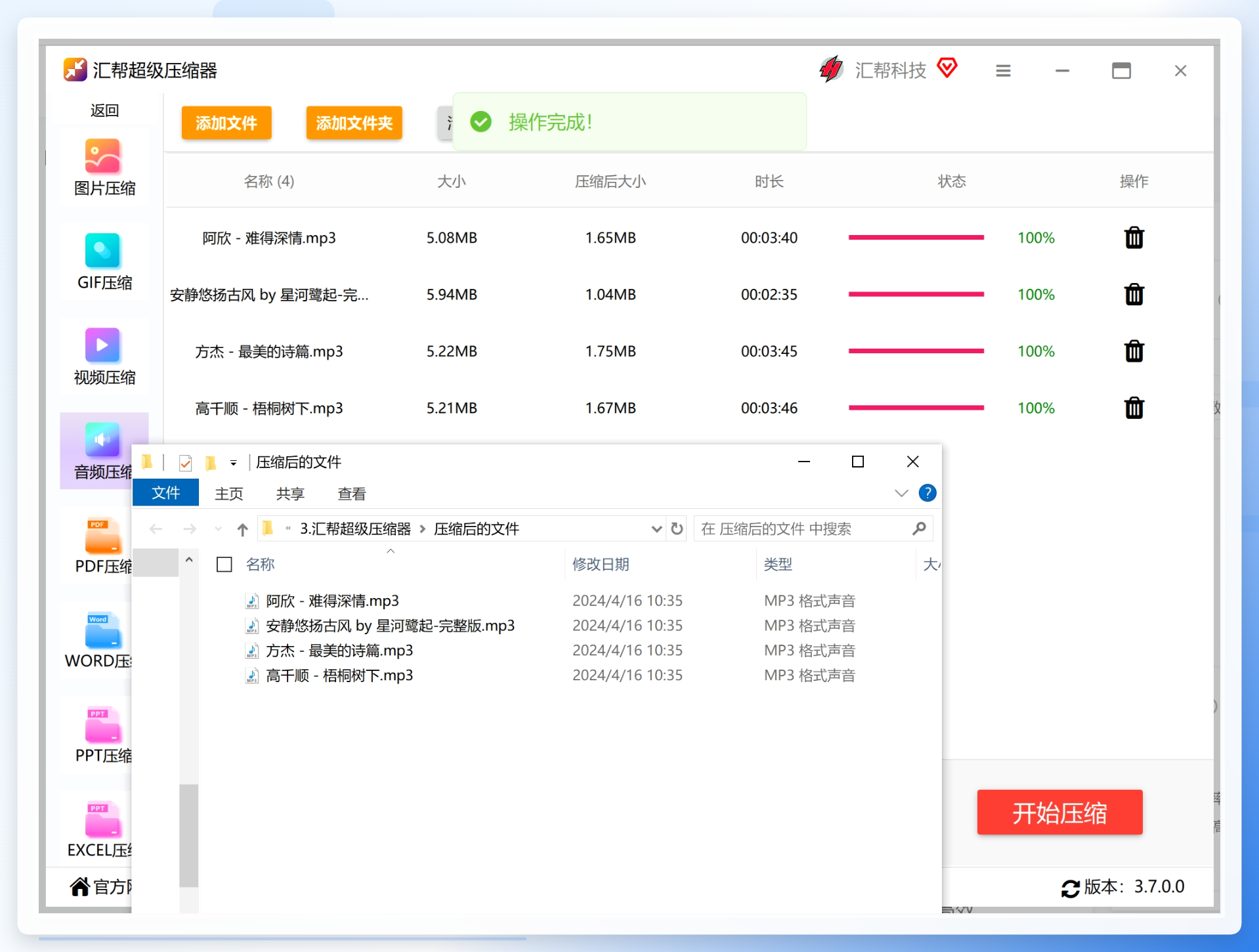Open the 图片压缩 image compression tool
The height and width of the screenshot is (952, 1259).
point(104,167)
